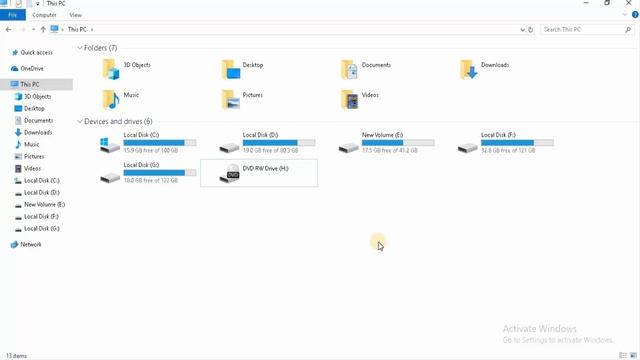The height and width of the screenshot is (360, 640).
Task: Click the This PC breadcrumb in address bar
Action: click(x=77, y=29)
